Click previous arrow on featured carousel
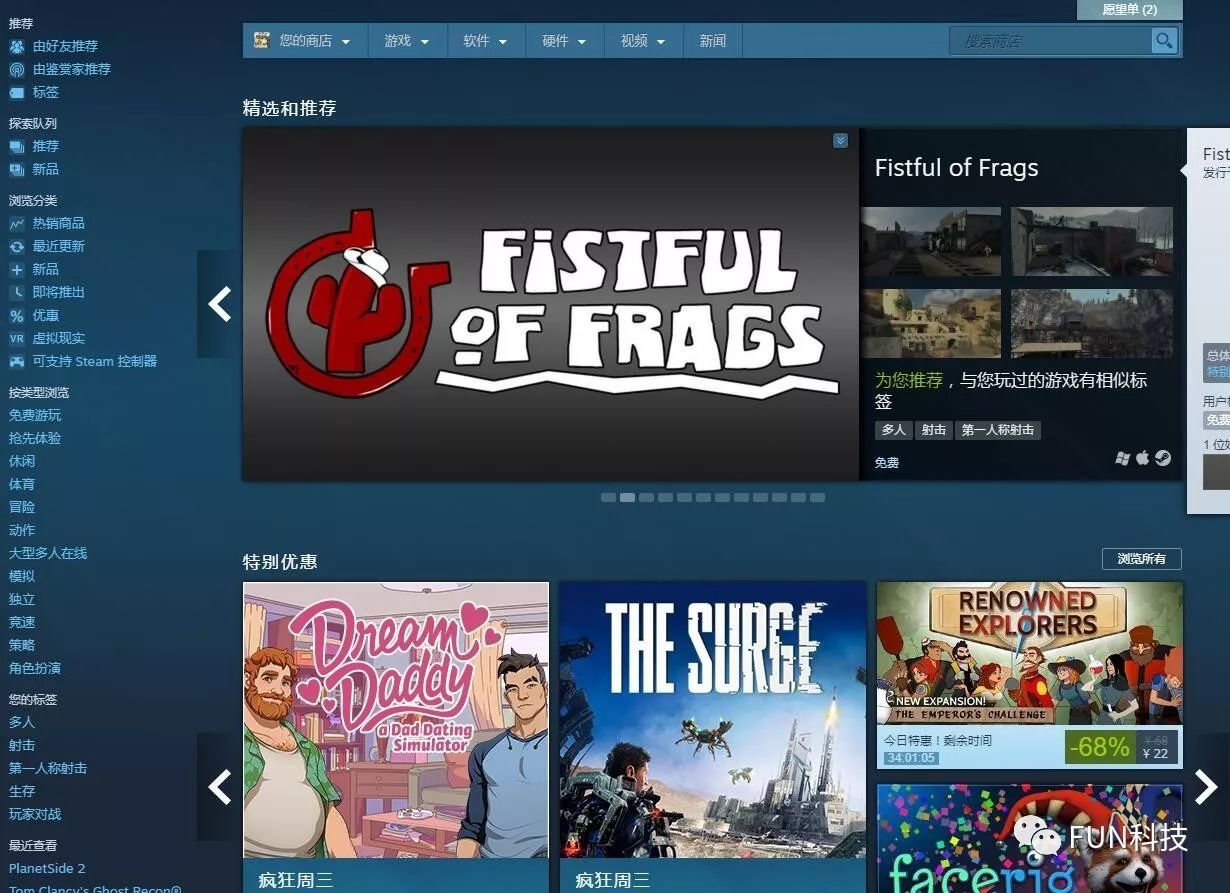The height and width of the screenshot is (893, 1230). coord(219,304)
